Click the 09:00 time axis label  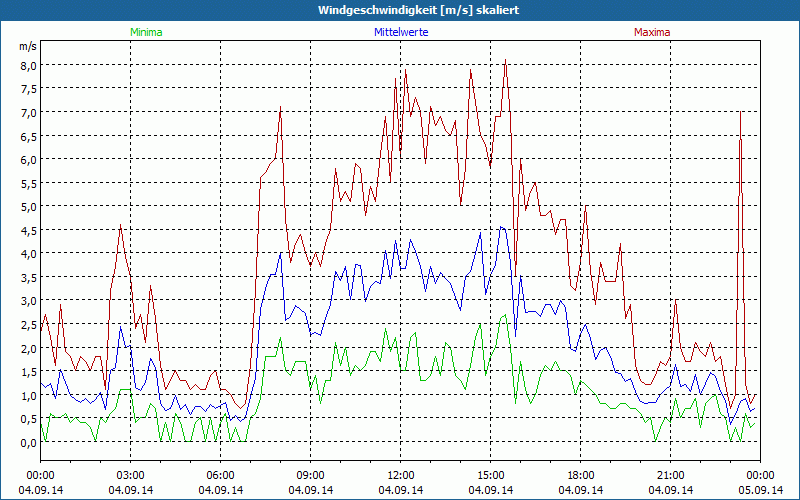[310, 476]
